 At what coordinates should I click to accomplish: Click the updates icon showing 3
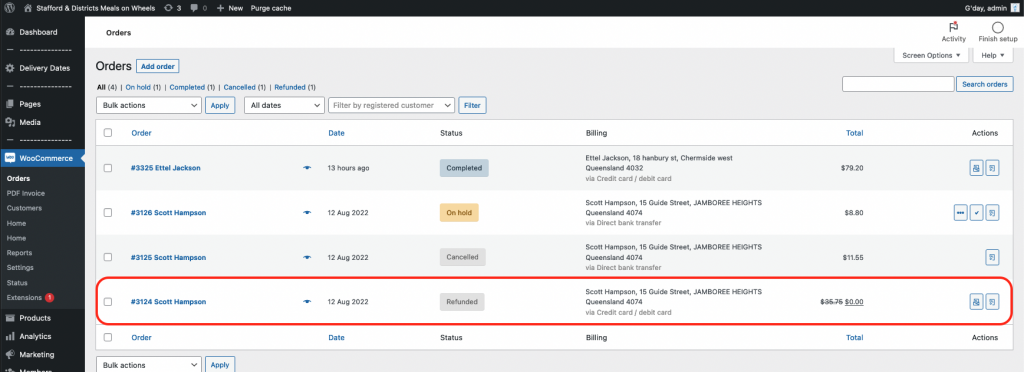pyautogui.click(x=169, y=8)
